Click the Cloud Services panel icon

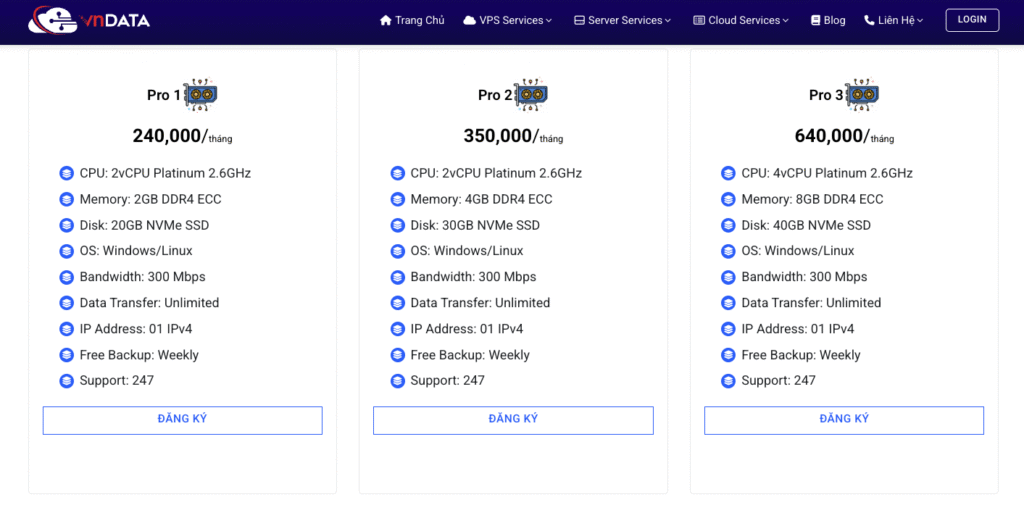click(699, 20)
